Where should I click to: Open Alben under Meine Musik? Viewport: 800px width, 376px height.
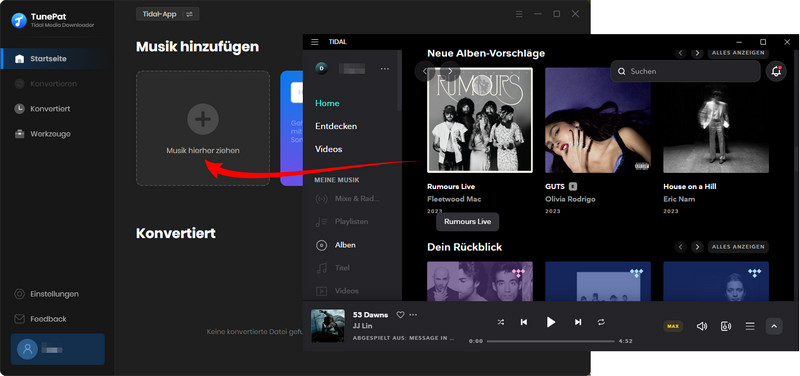336,245
